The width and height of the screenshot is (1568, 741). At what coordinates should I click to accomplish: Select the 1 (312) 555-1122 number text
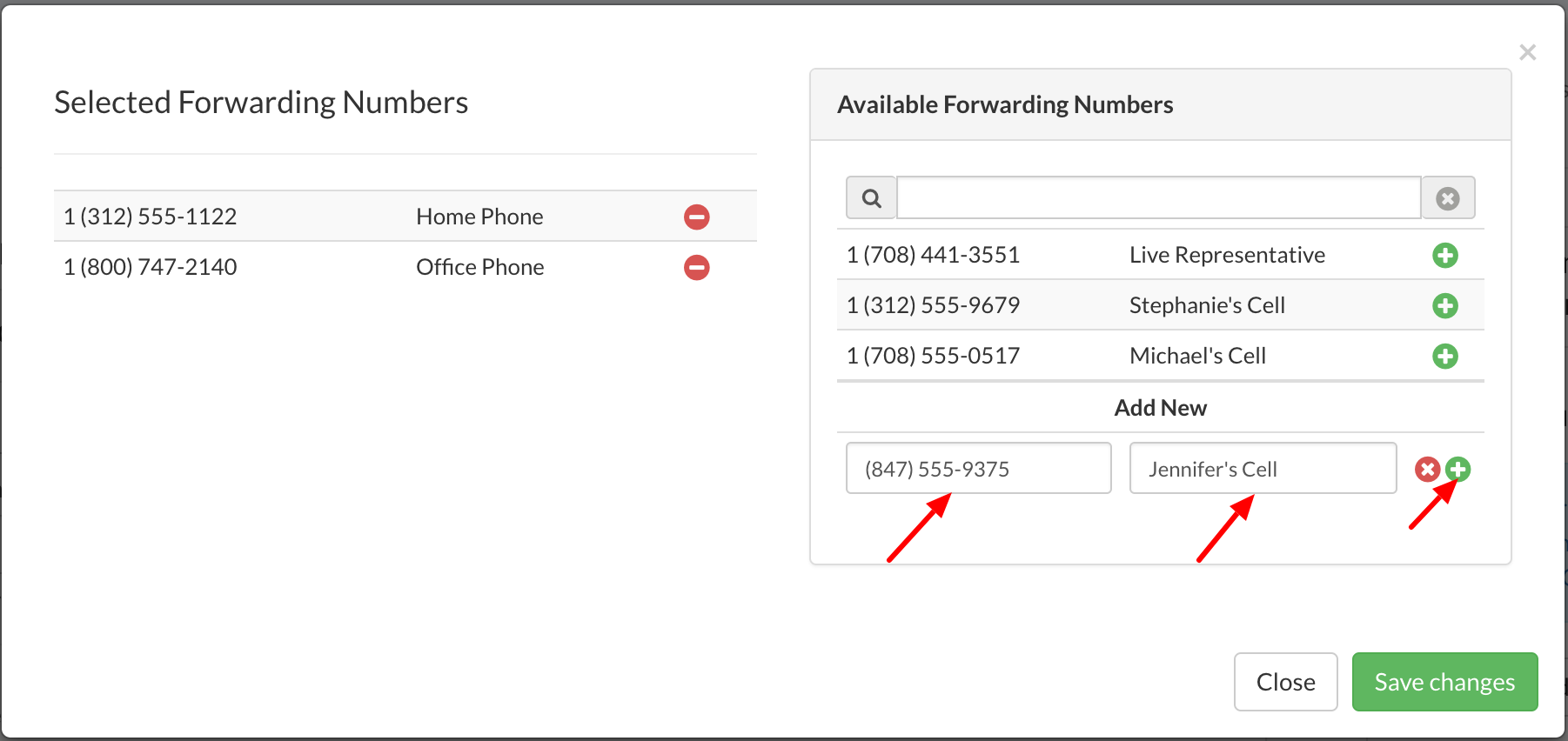click(x=151, y=217)
